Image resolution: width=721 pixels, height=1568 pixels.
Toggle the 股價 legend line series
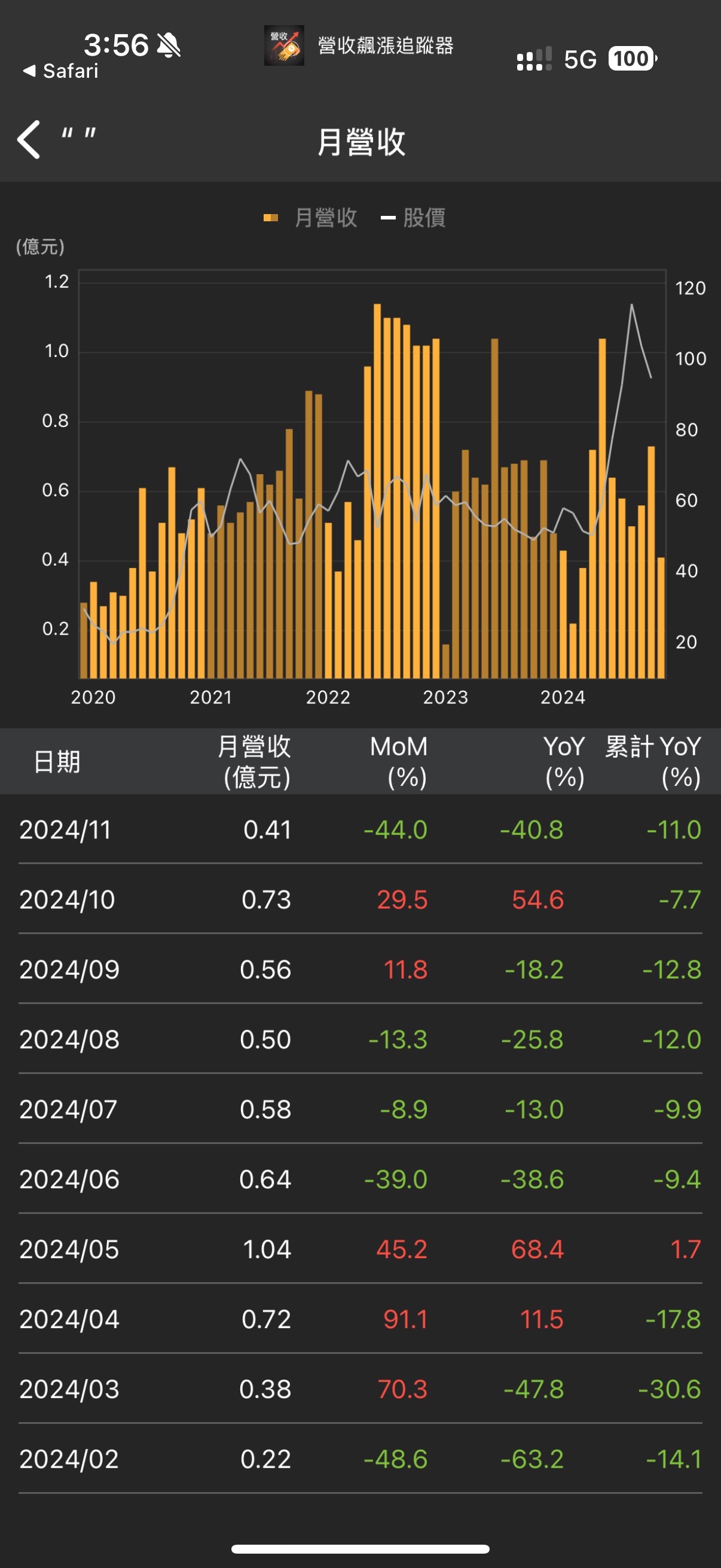(423, 218)
